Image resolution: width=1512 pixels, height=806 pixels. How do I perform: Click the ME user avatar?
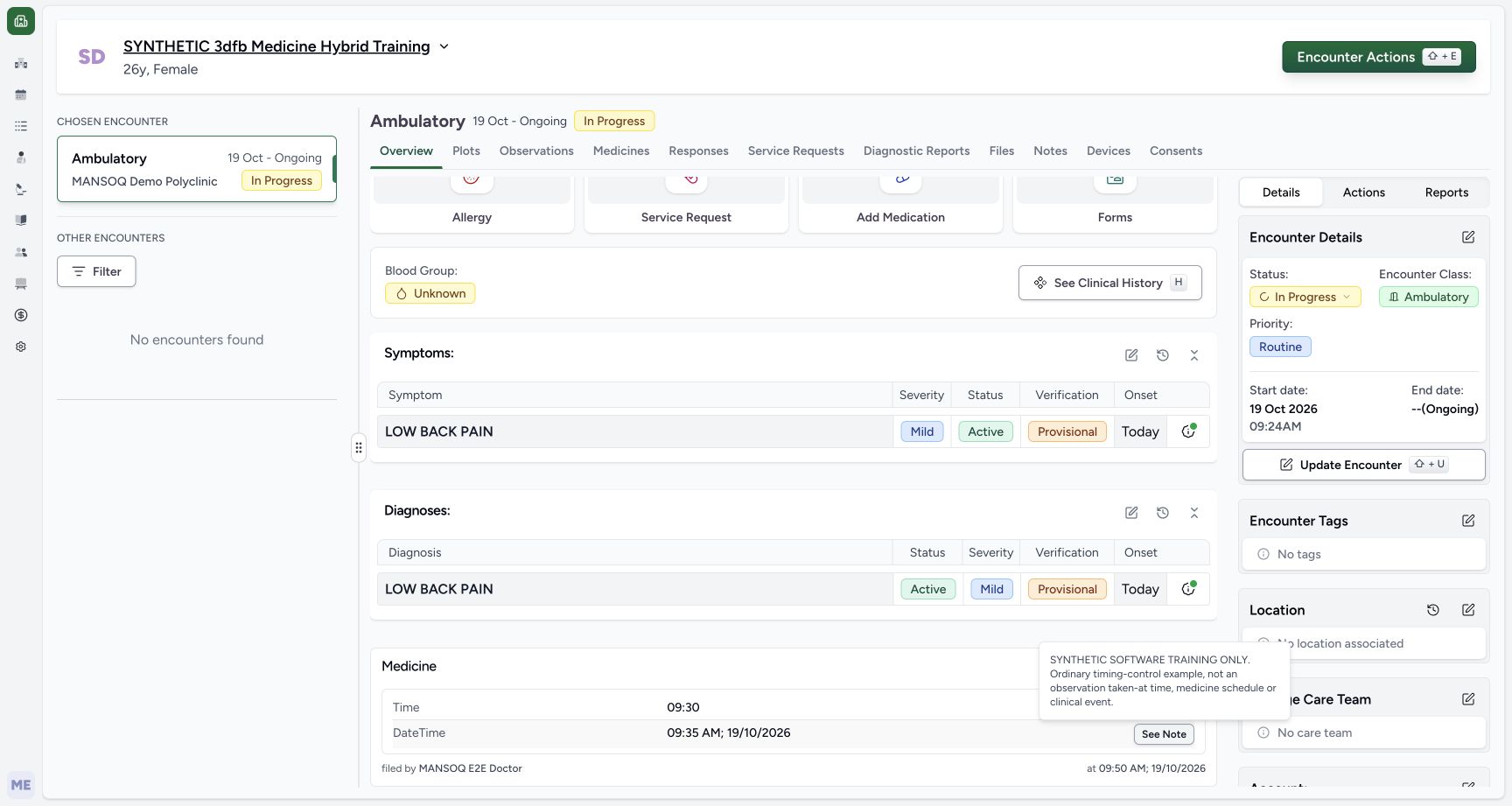[21, 785]
